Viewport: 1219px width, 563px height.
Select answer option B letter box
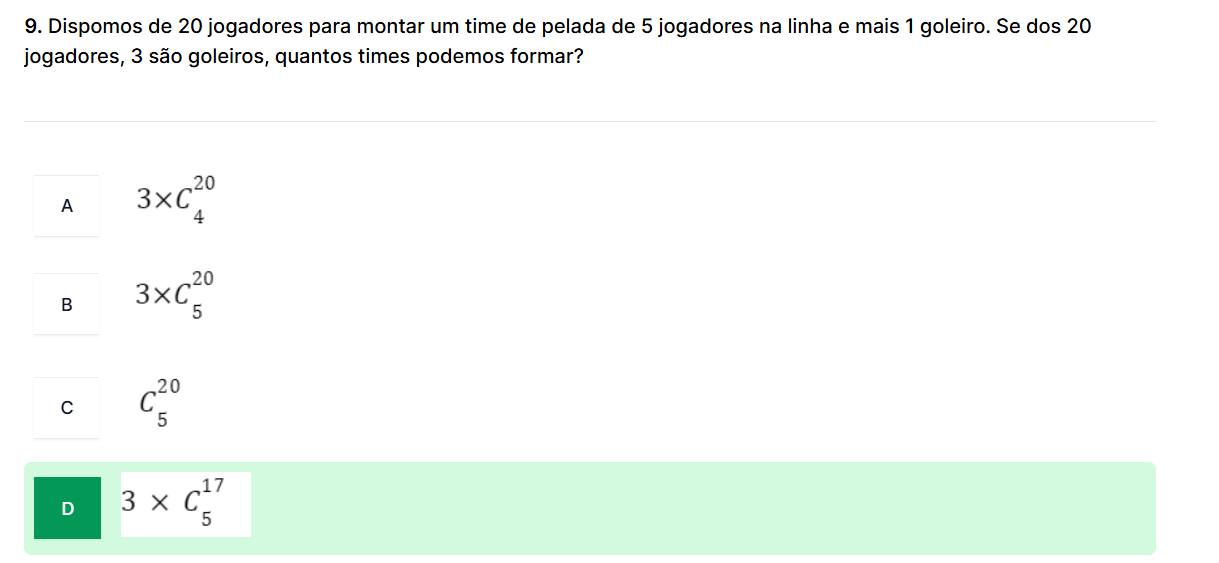click(x=67, y=304)
